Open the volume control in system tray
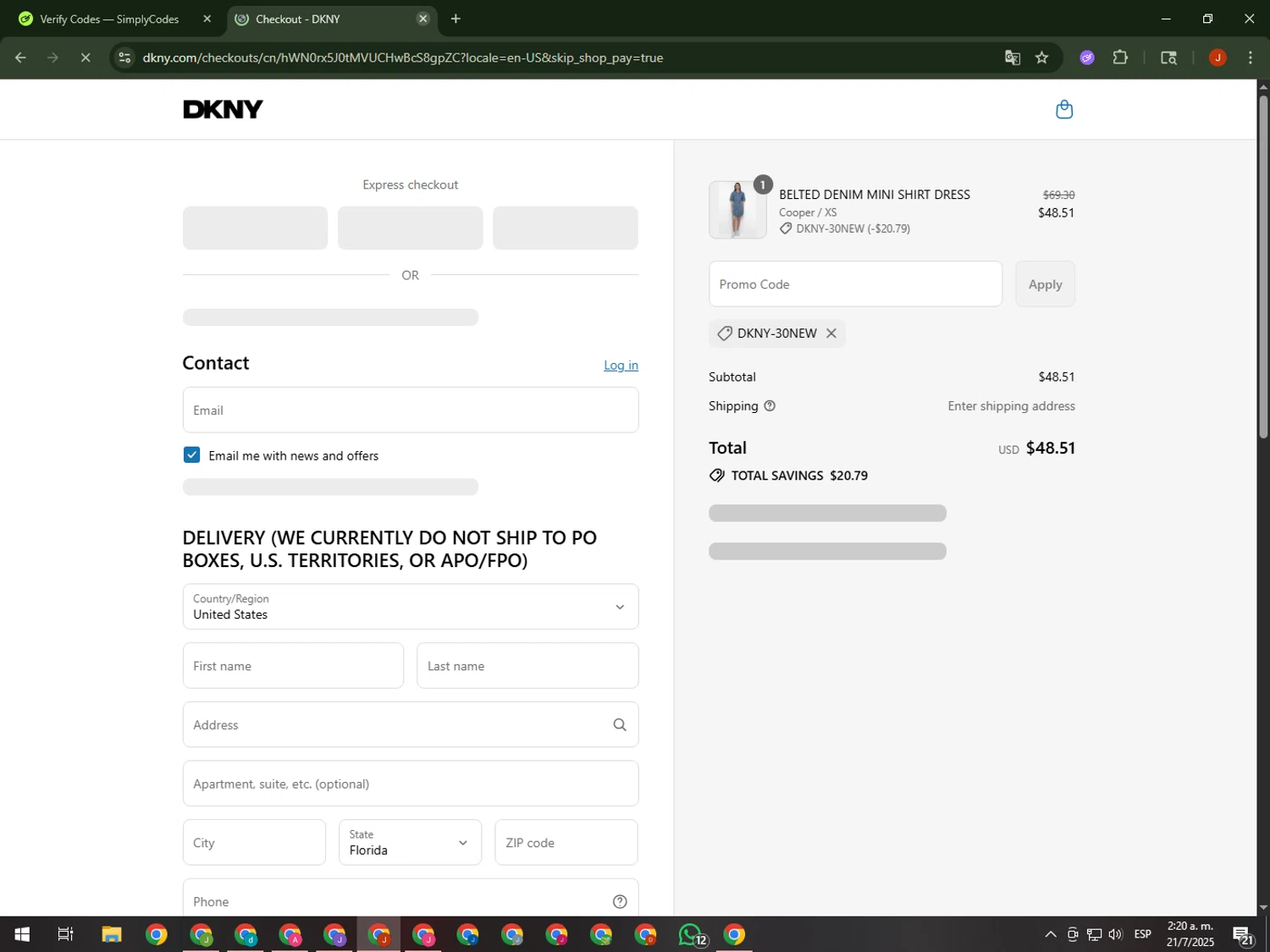1270x952 pixels. click(x=1115, y=934)
